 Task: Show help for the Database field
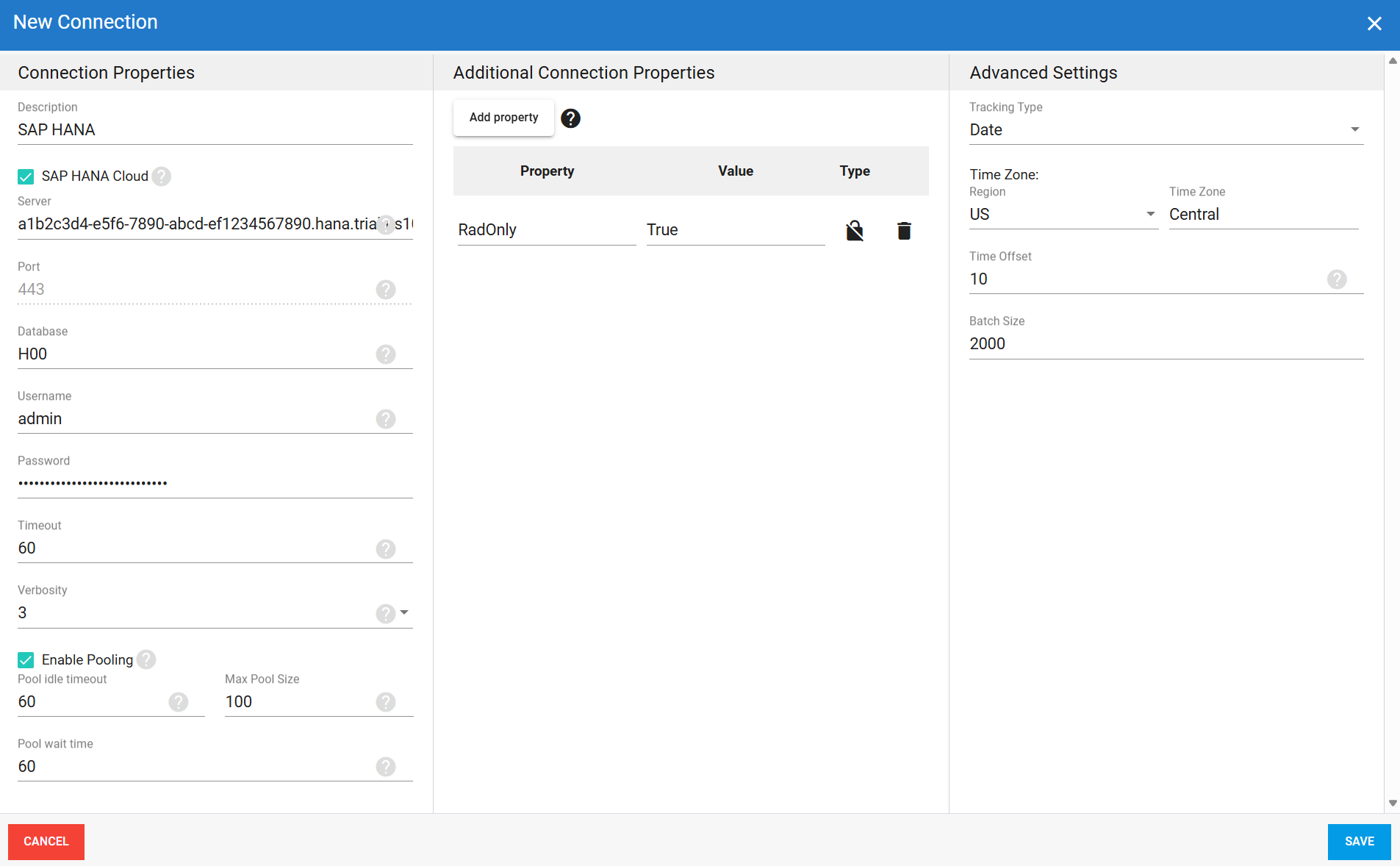(x=386, y=354)
